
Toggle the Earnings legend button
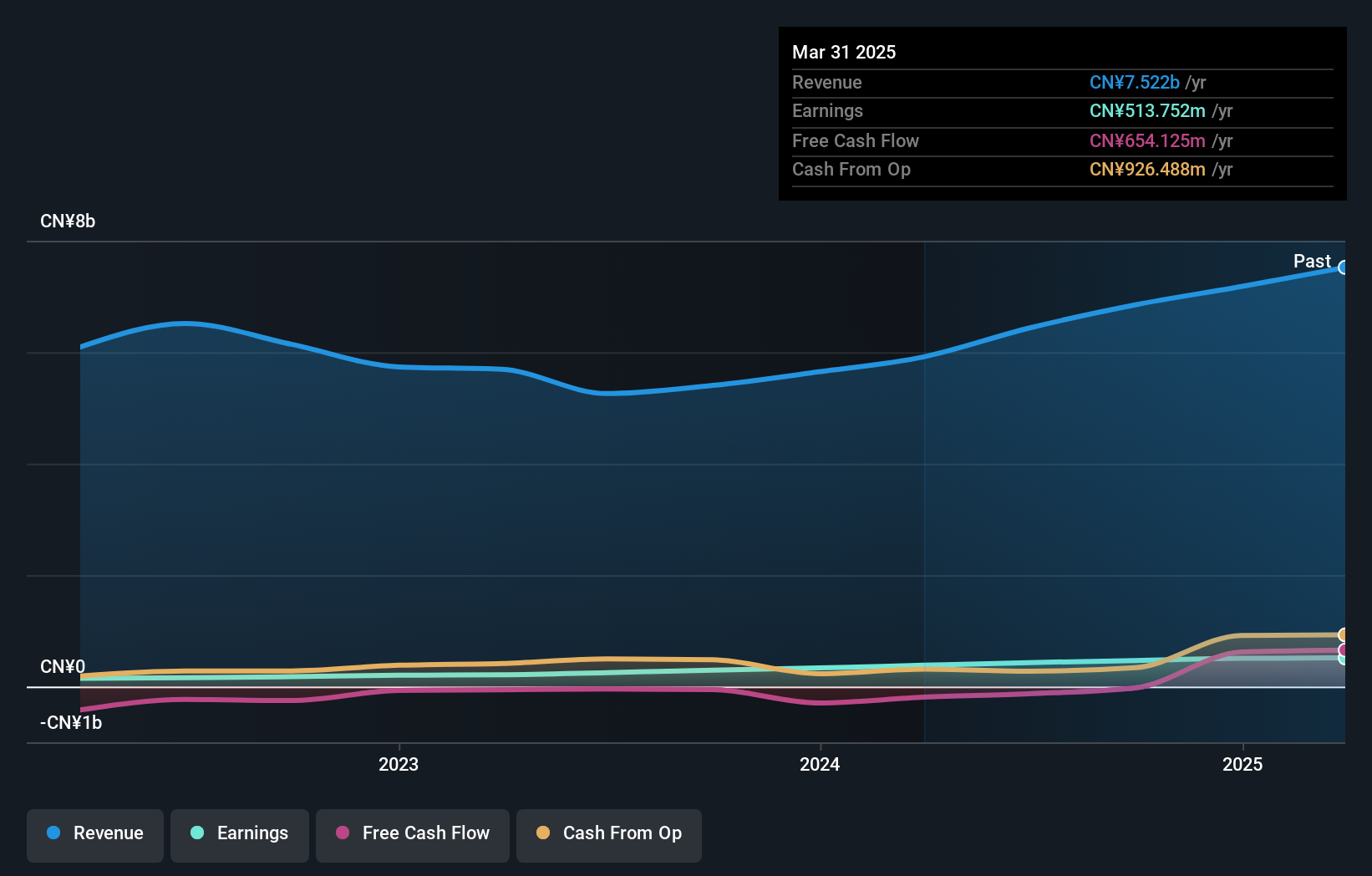240,835
